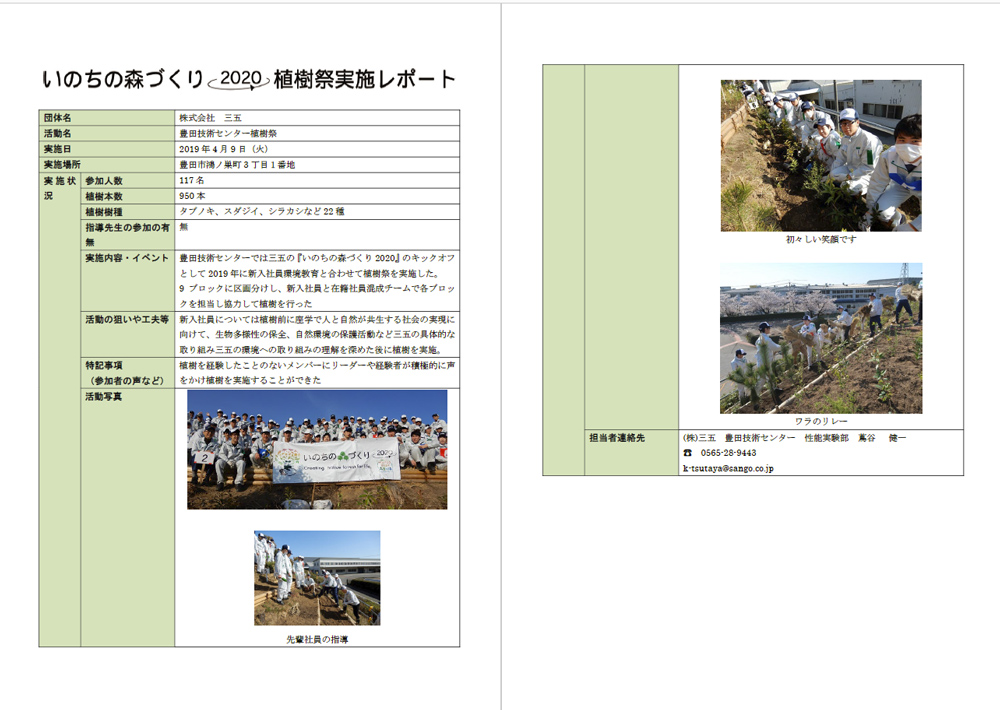1000x710 pixels.
Task: Click the 950本 tree count value
Action: (x=192, y=197)
